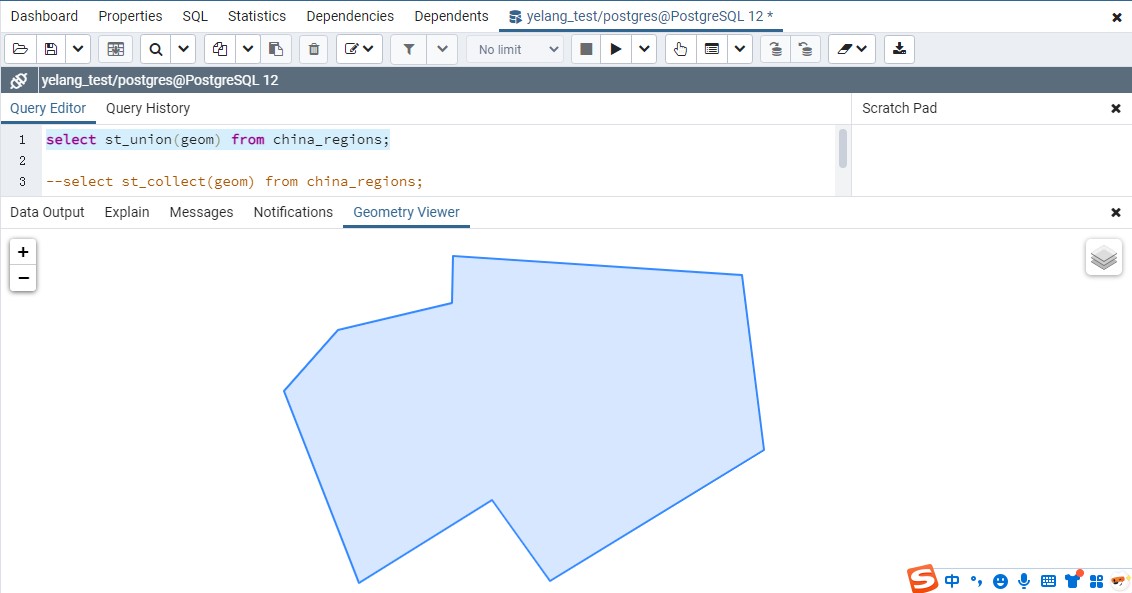Open the No limit rows dropdown
The width and height of the screenshot is (1132, 593).
pyautogui.click(x=516, y=49)
